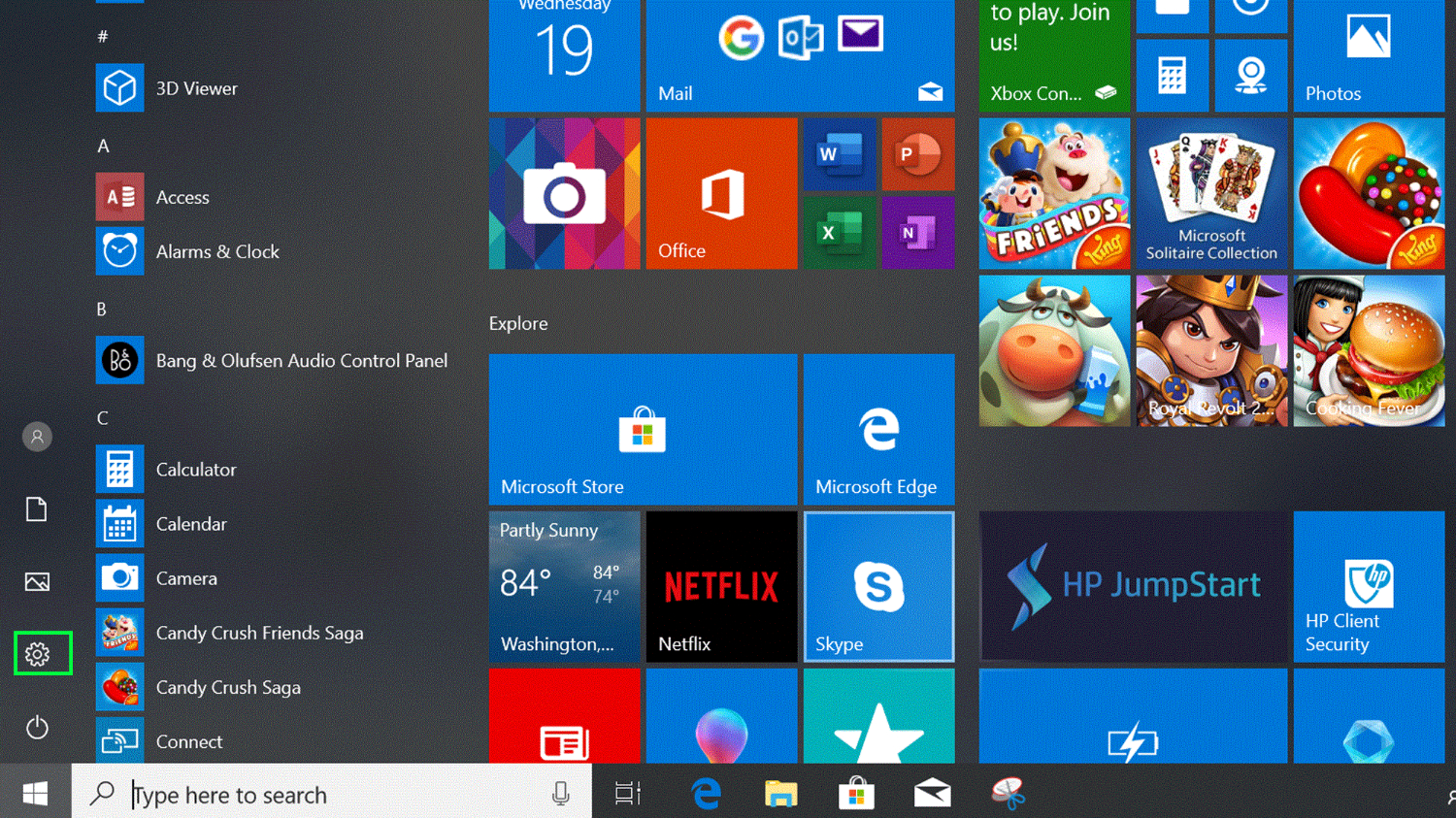Screen dimensions: 1456x818
Task: Open the cow farm game tile
Action: pos(1054,350)
